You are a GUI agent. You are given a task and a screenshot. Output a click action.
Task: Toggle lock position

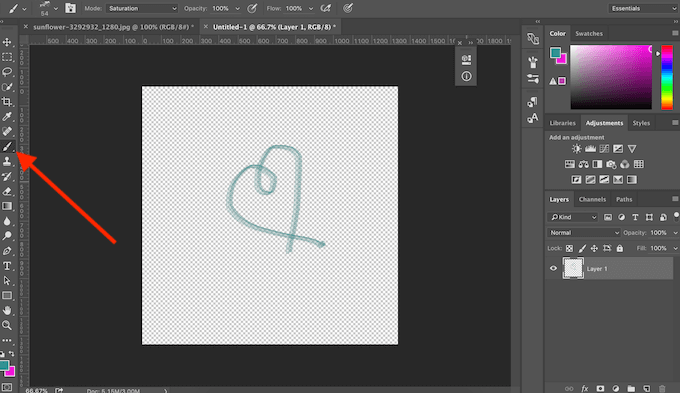[594, 248]
